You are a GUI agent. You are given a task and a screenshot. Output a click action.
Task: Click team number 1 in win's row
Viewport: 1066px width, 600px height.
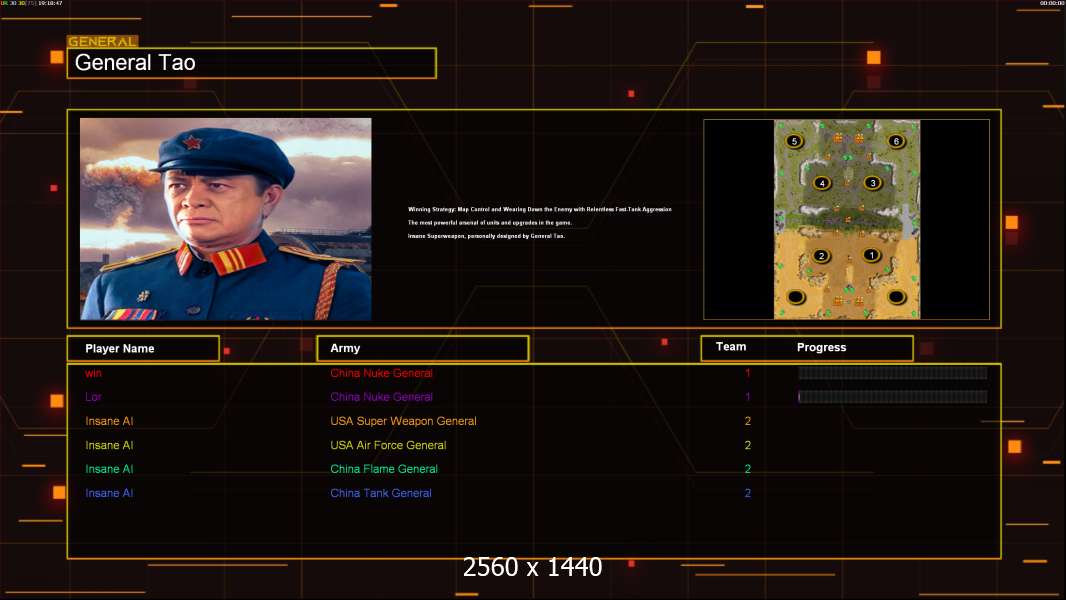[748, 373]
